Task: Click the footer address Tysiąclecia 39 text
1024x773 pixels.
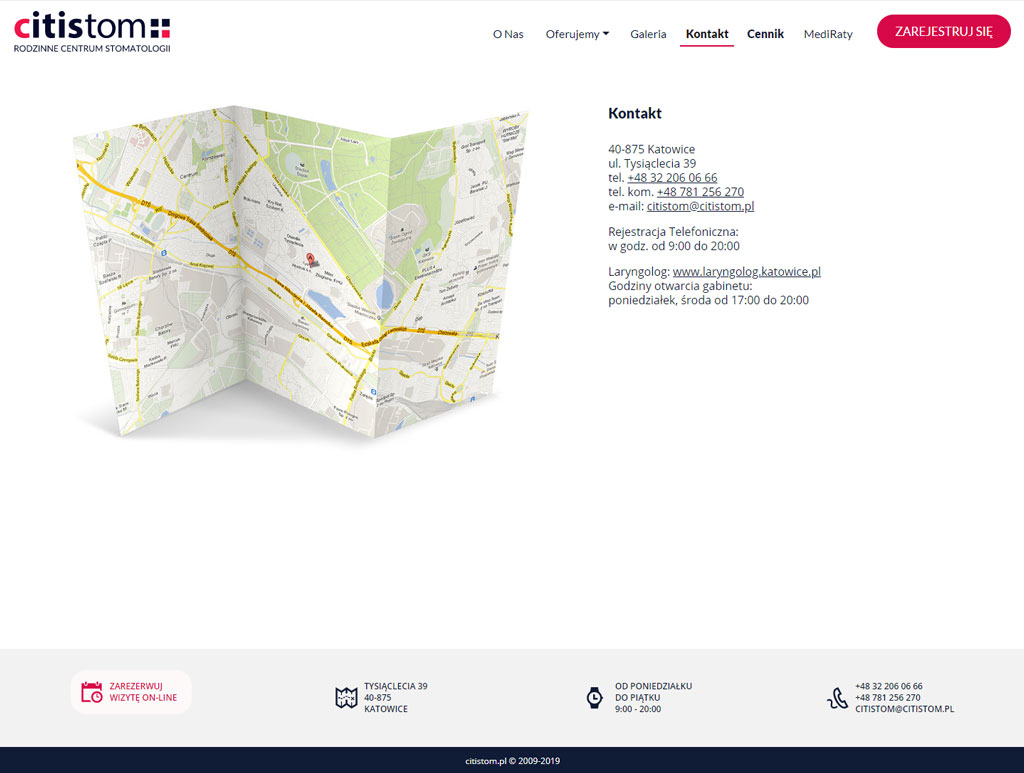Action: pyautogui.click(x=395, y=686)
